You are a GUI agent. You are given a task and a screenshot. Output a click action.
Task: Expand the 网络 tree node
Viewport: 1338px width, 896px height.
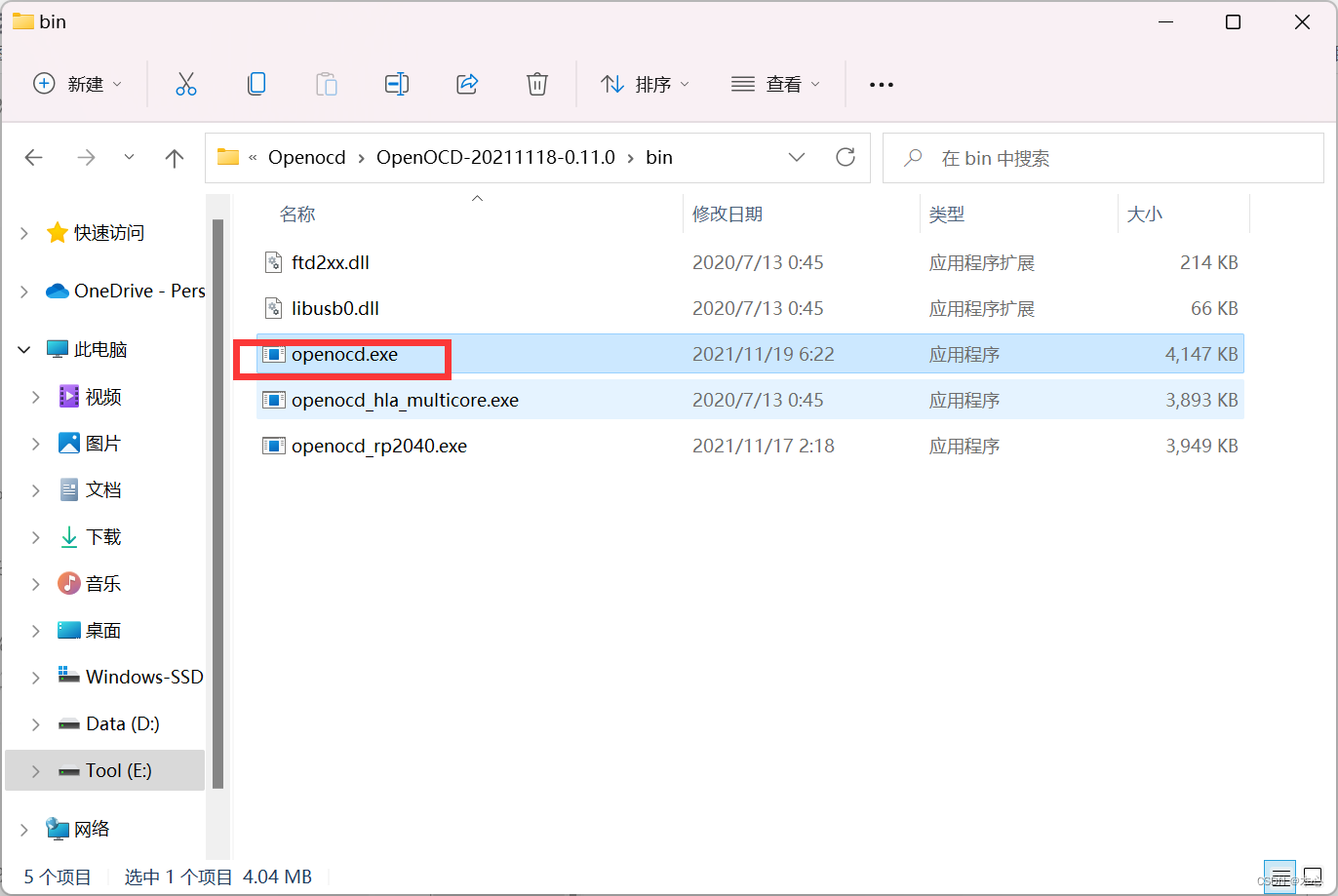(x=24, y=830)
